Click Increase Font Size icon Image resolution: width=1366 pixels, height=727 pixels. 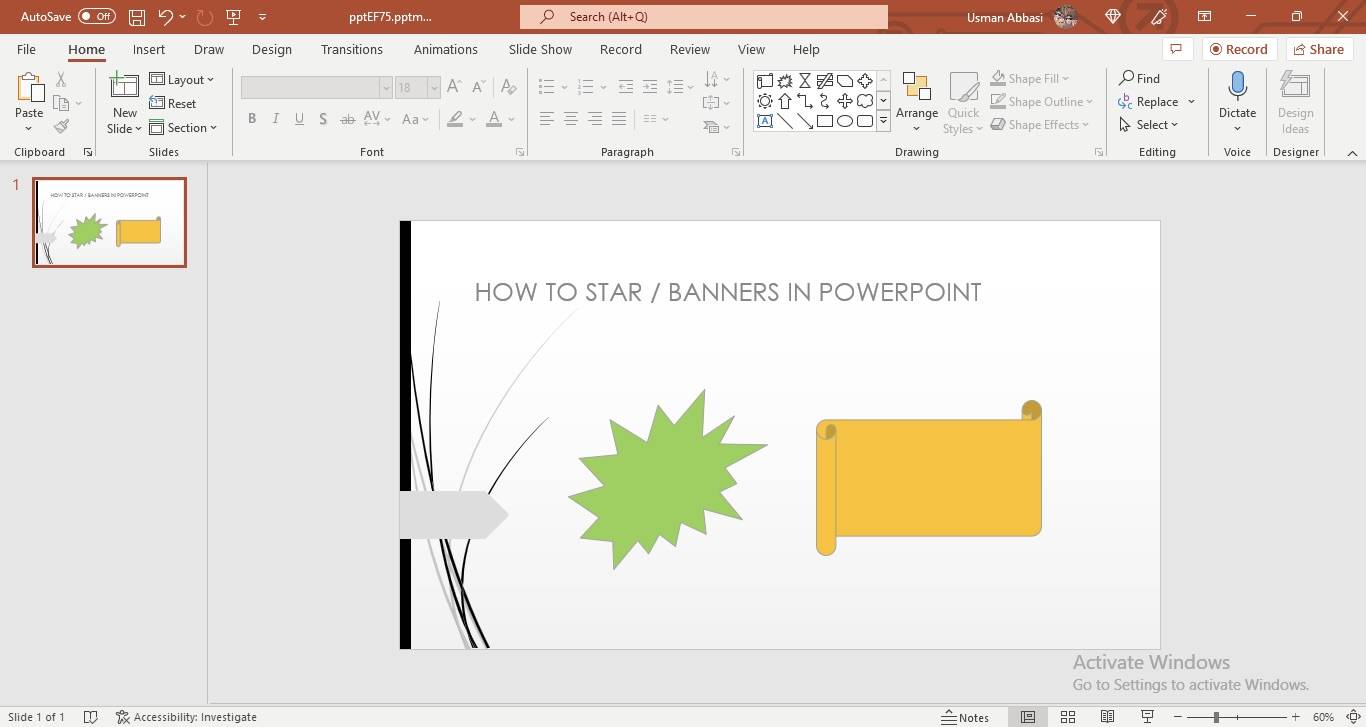pos(454,87)
